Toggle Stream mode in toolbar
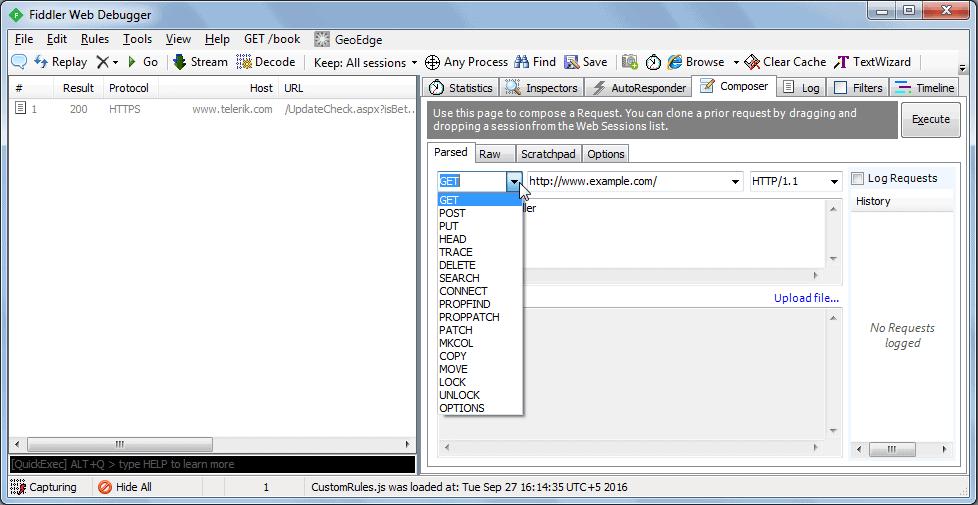The image size is (978, 505). coord(200,62)
